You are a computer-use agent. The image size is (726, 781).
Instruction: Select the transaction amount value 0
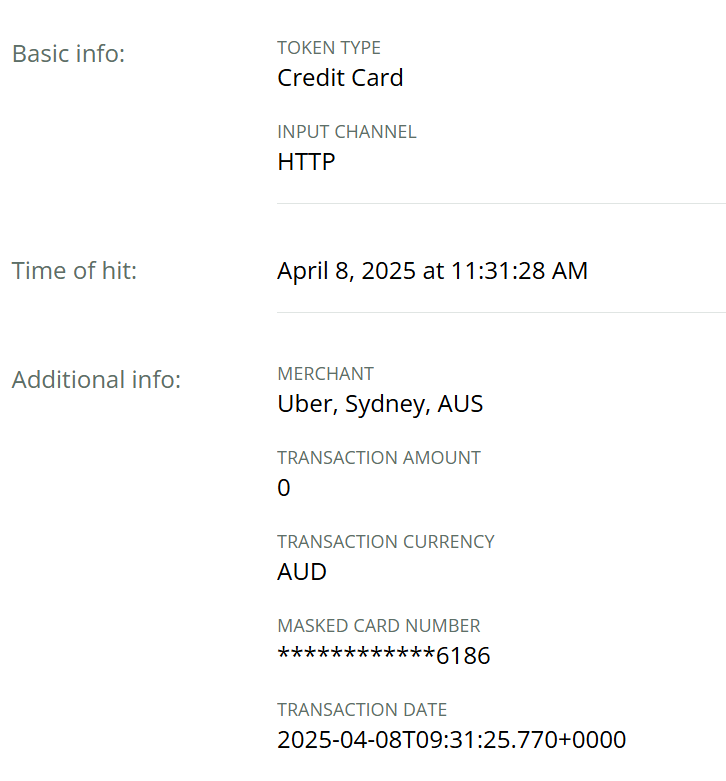[284, 488]
